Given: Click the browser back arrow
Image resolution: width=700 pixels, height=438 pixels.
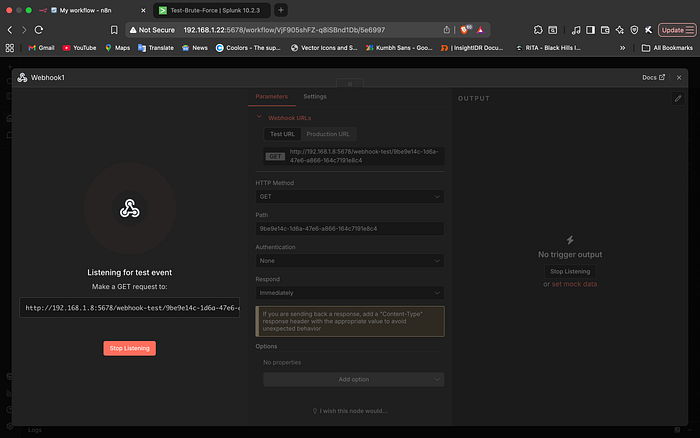Looking at the screenshot, I should pos(10,30).
